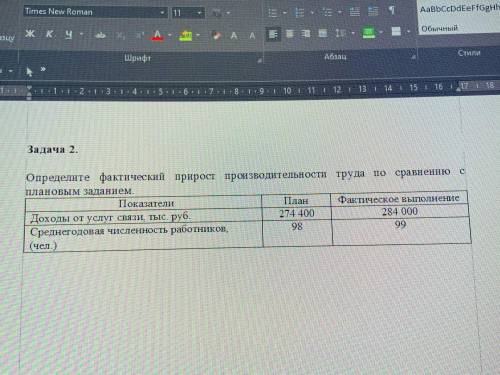Open the font size dropdown list
Image resolution: width=500 pixels, height=375 pixels.
click(199, 13)
